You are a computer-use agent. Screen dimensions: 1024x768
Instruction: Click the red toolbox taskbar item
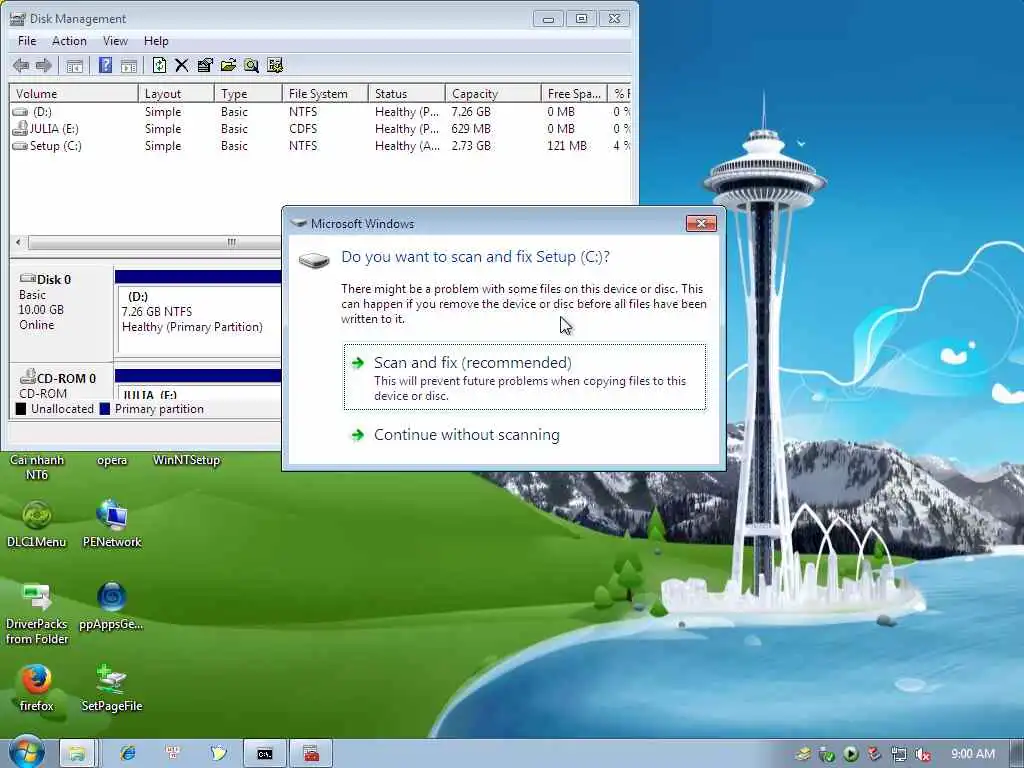pos(311,754)
